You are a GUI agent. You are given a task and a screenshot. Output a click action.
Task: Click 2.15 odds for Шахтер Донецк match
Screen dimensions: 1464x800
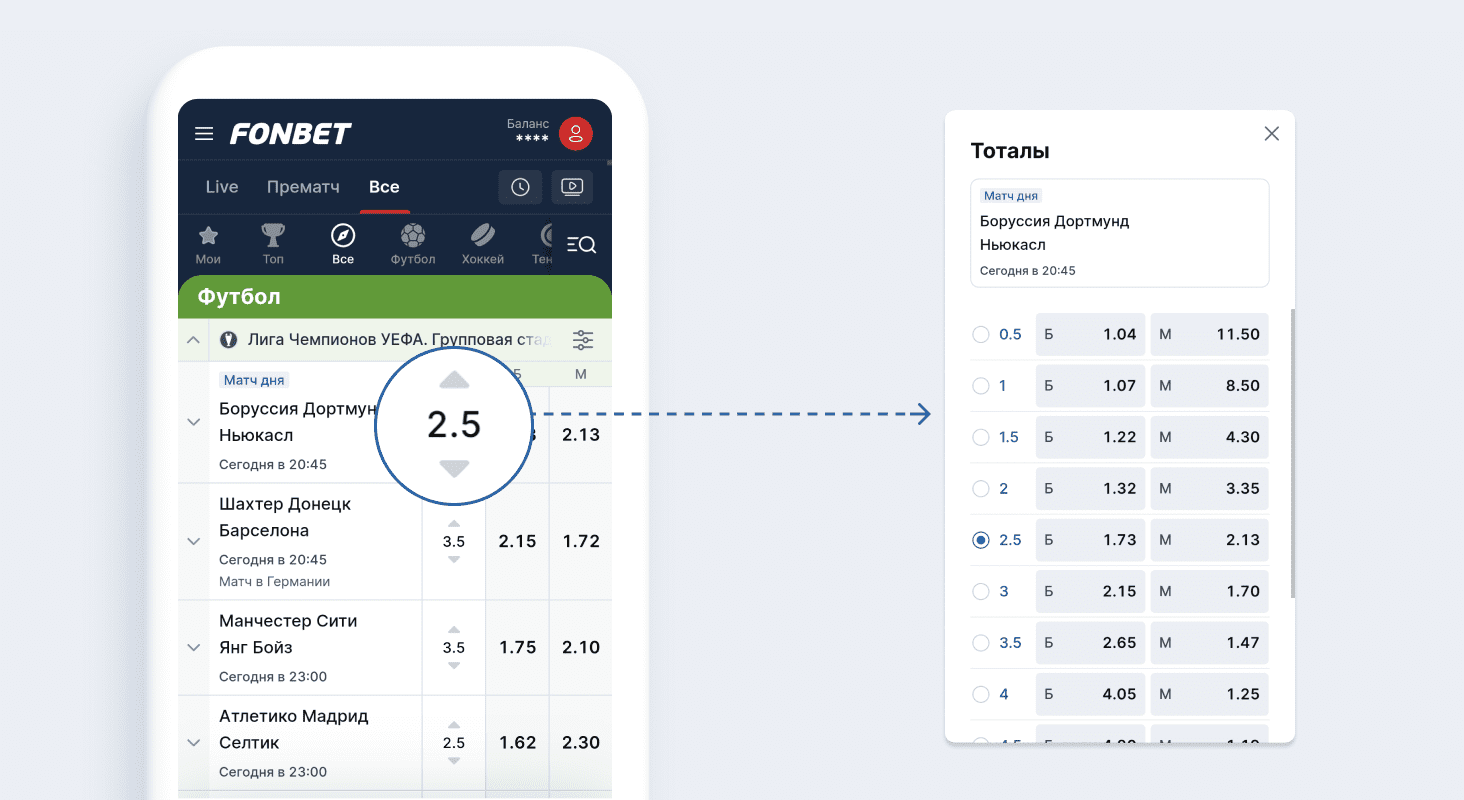[518, 541]
